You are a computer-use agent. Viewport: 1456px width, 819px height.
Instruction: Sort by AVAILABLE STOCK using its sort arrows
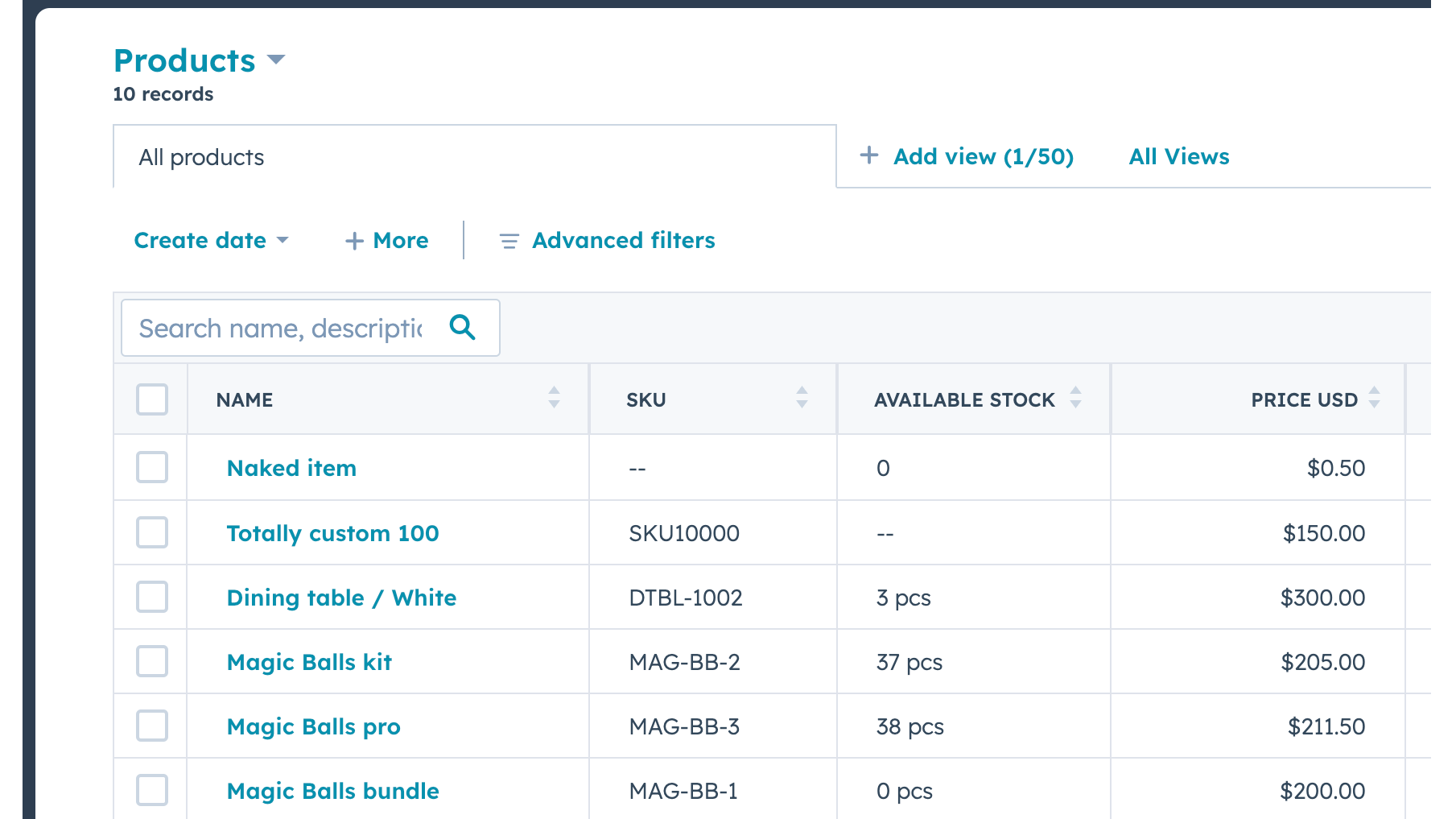pos(1074,399)
